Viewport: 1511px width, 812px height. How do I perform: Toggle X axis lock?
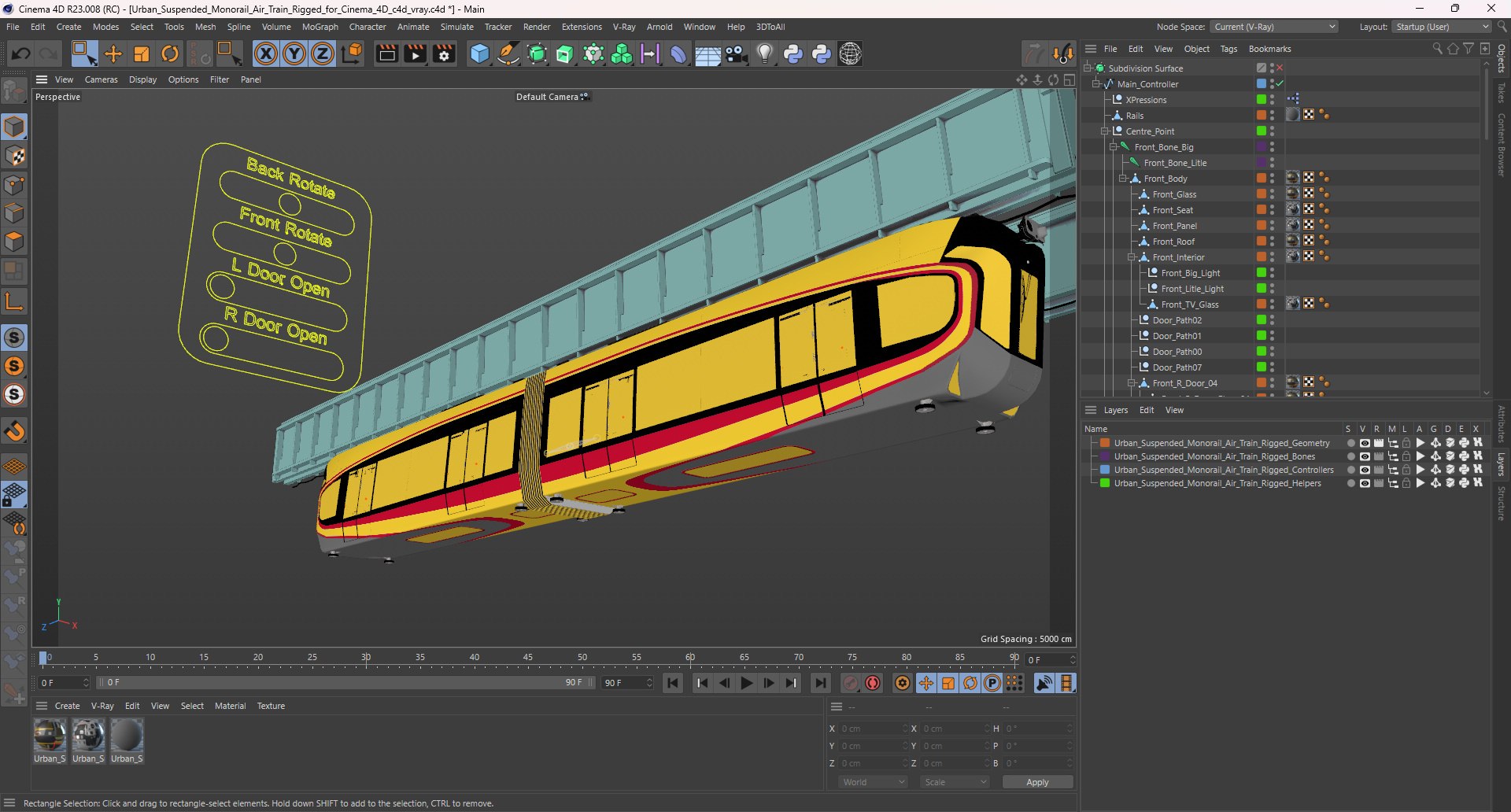coord(266,54)
